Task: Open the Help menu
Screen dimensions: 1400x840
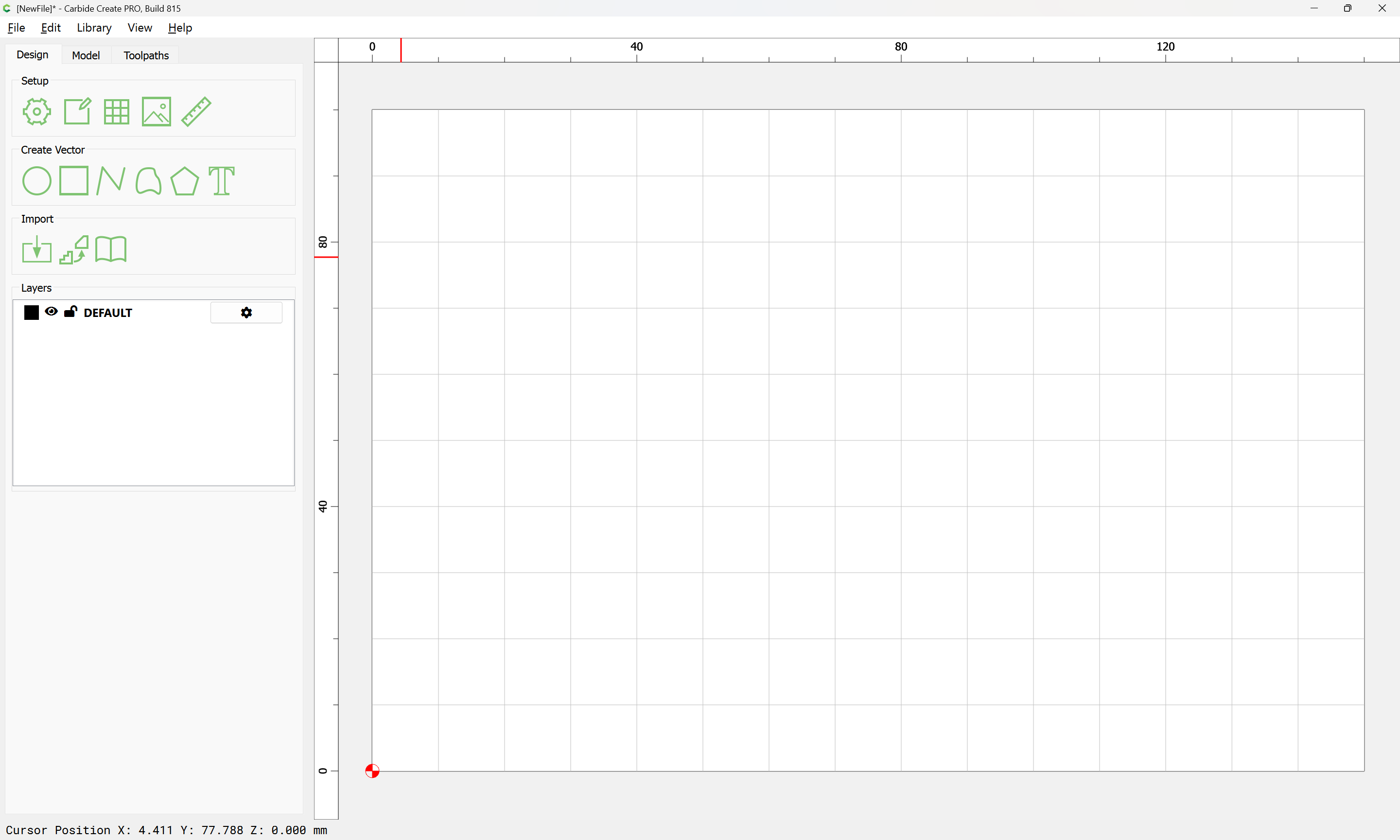Action: pyautogui.click(x=180, y=28)
